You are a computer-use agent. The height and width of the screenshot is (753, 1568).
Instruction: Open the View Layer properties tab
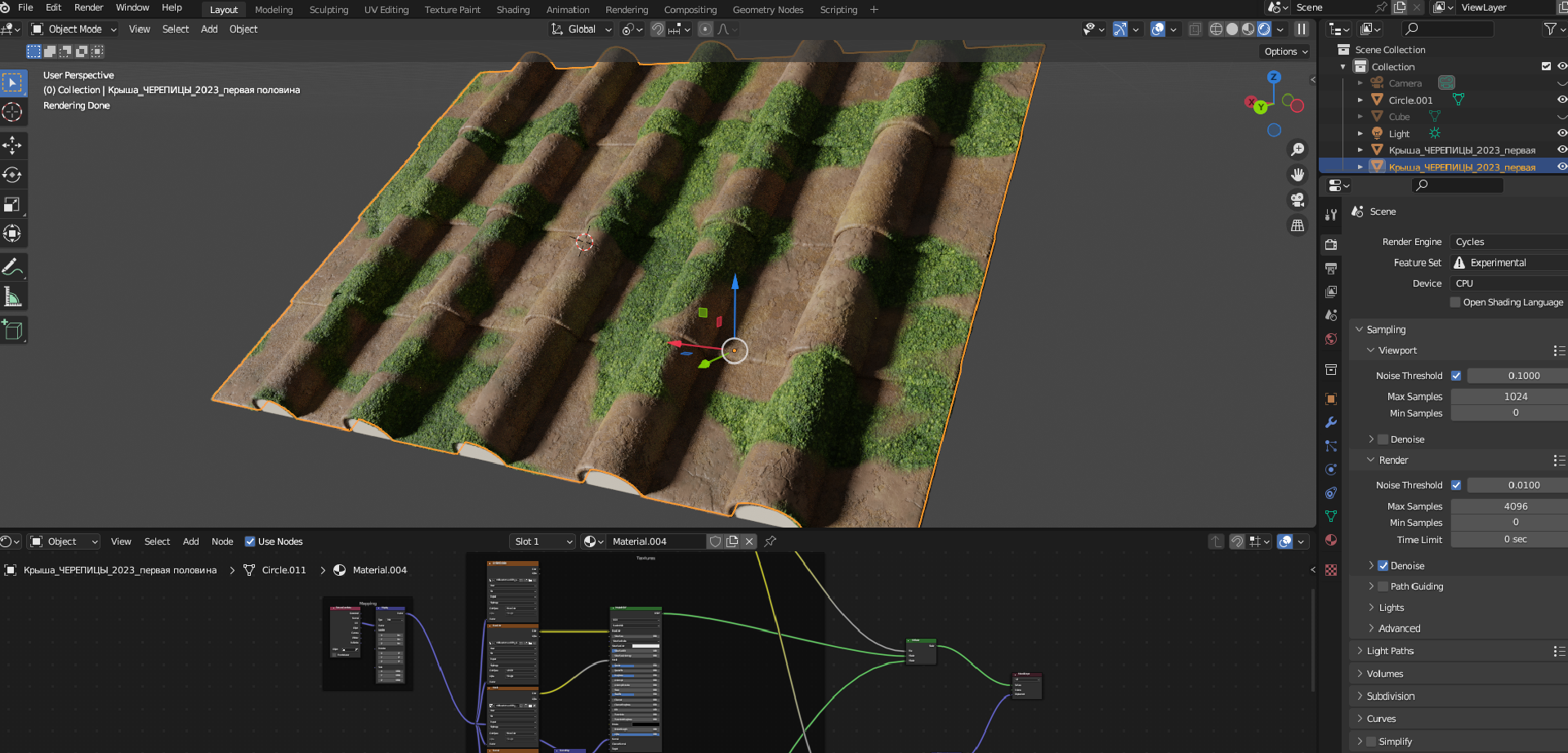1331,292
